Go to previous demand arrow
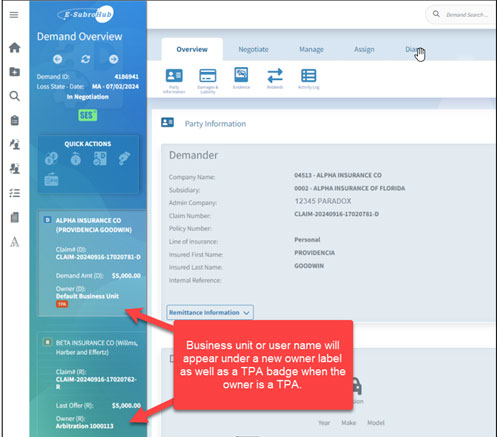This screenshot has height=437, width=497. 57,59
